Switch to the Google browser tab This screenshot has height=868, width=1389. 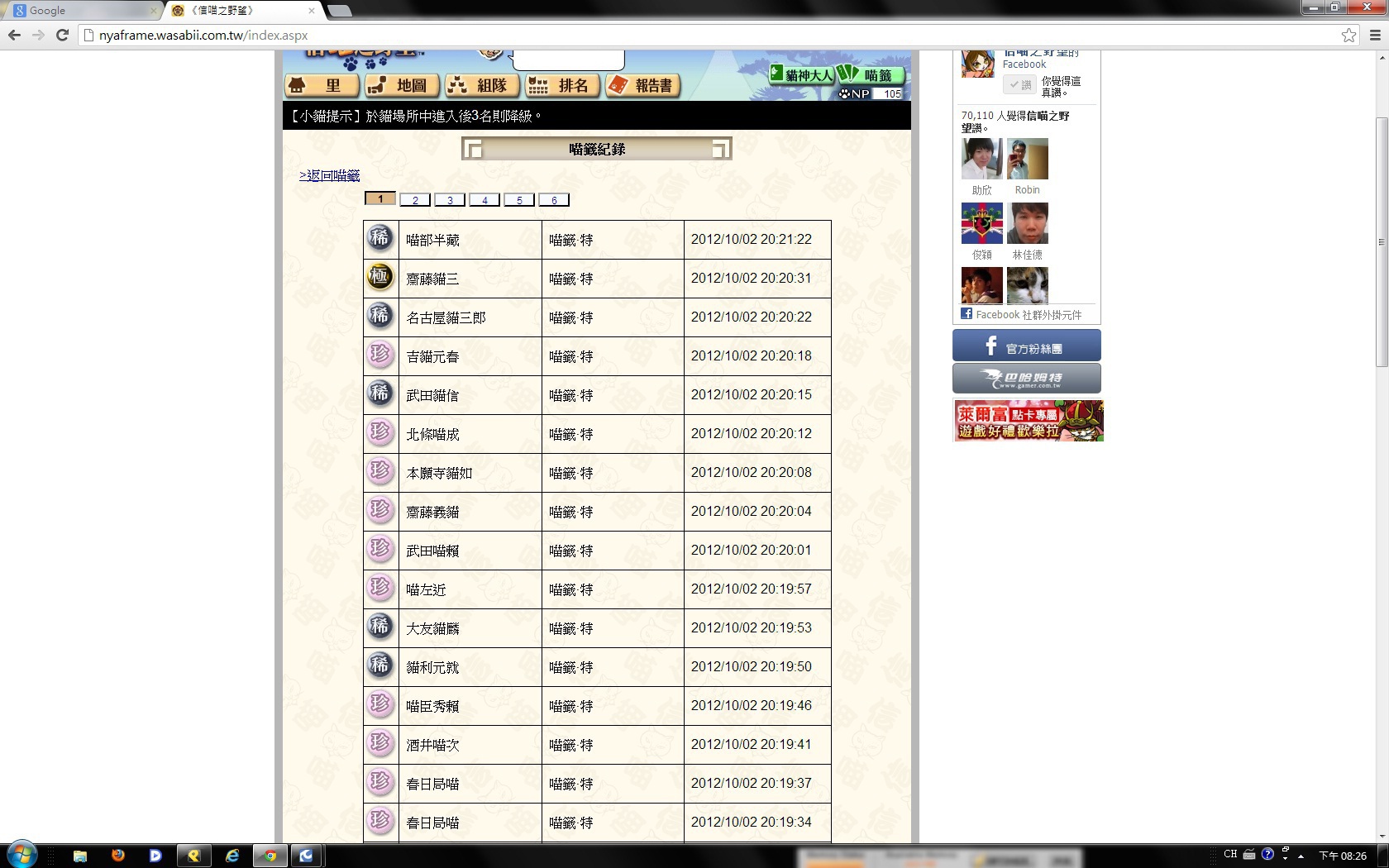pos(83,11)
